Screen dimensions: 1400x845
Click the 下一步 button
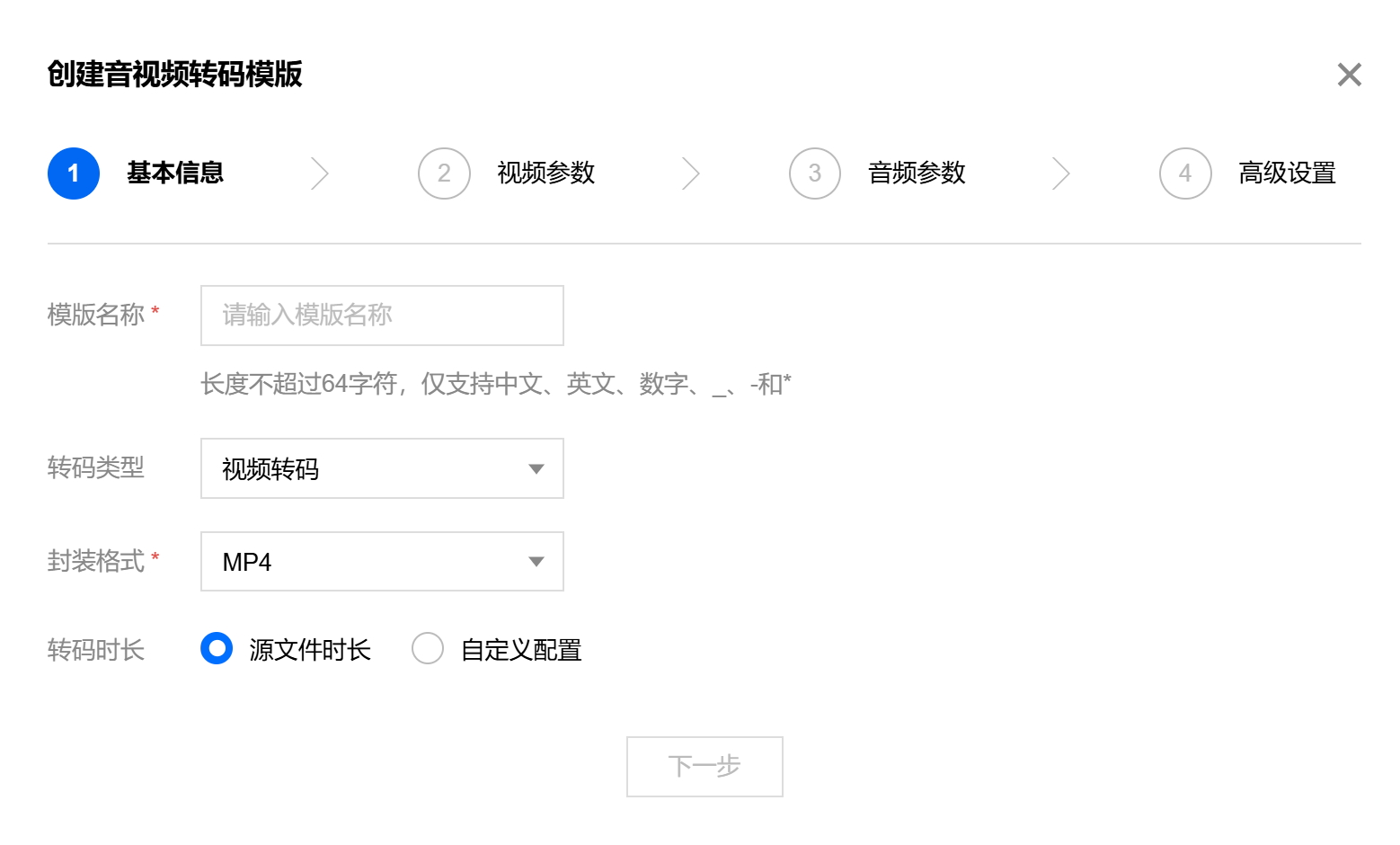[704, 767]
